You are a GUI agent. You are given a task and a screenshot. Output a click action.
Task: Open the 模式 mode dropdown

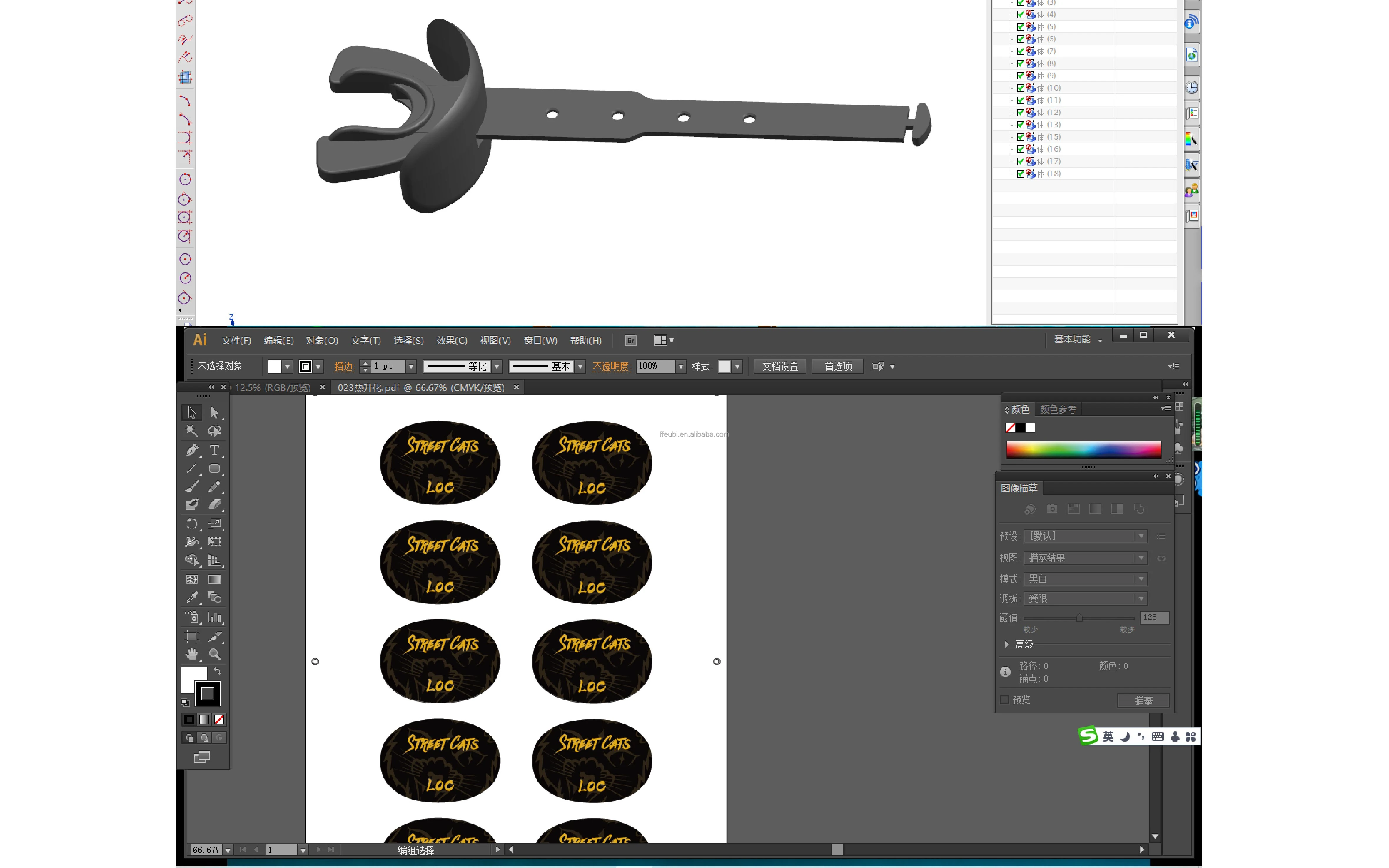point(1085,579)
